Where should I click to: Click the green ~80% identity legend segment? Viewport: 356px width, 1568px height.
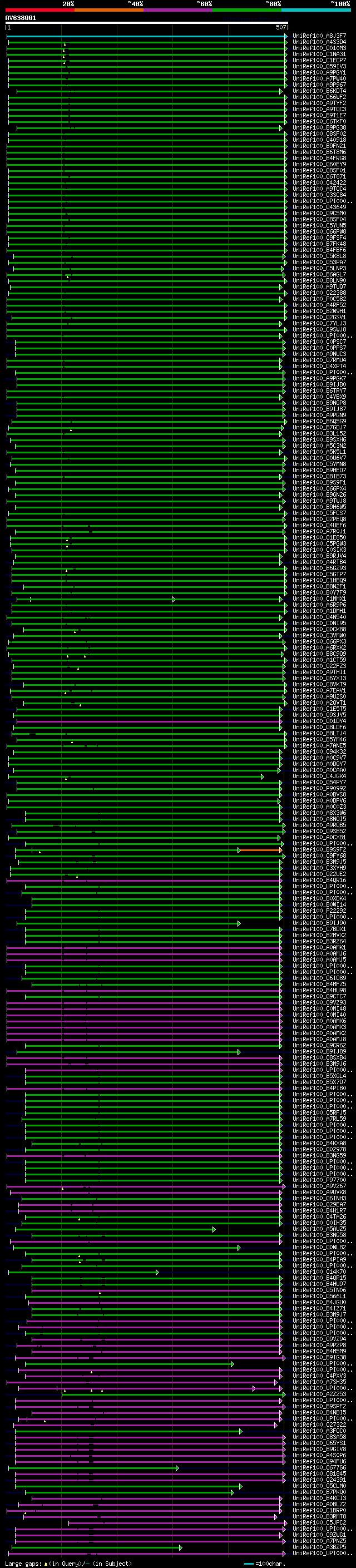(247, 10)
